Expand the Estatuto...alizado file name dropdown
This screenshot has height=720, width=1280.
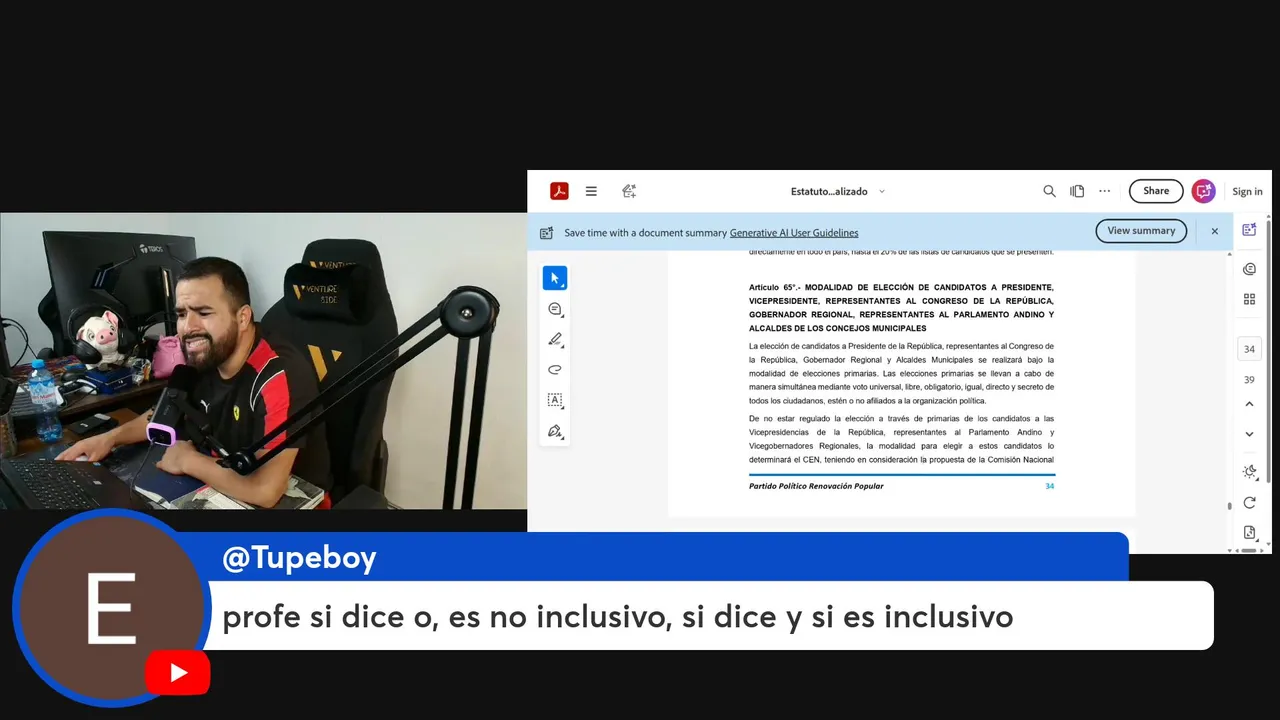pyautogui.click(x=881, y=191)
